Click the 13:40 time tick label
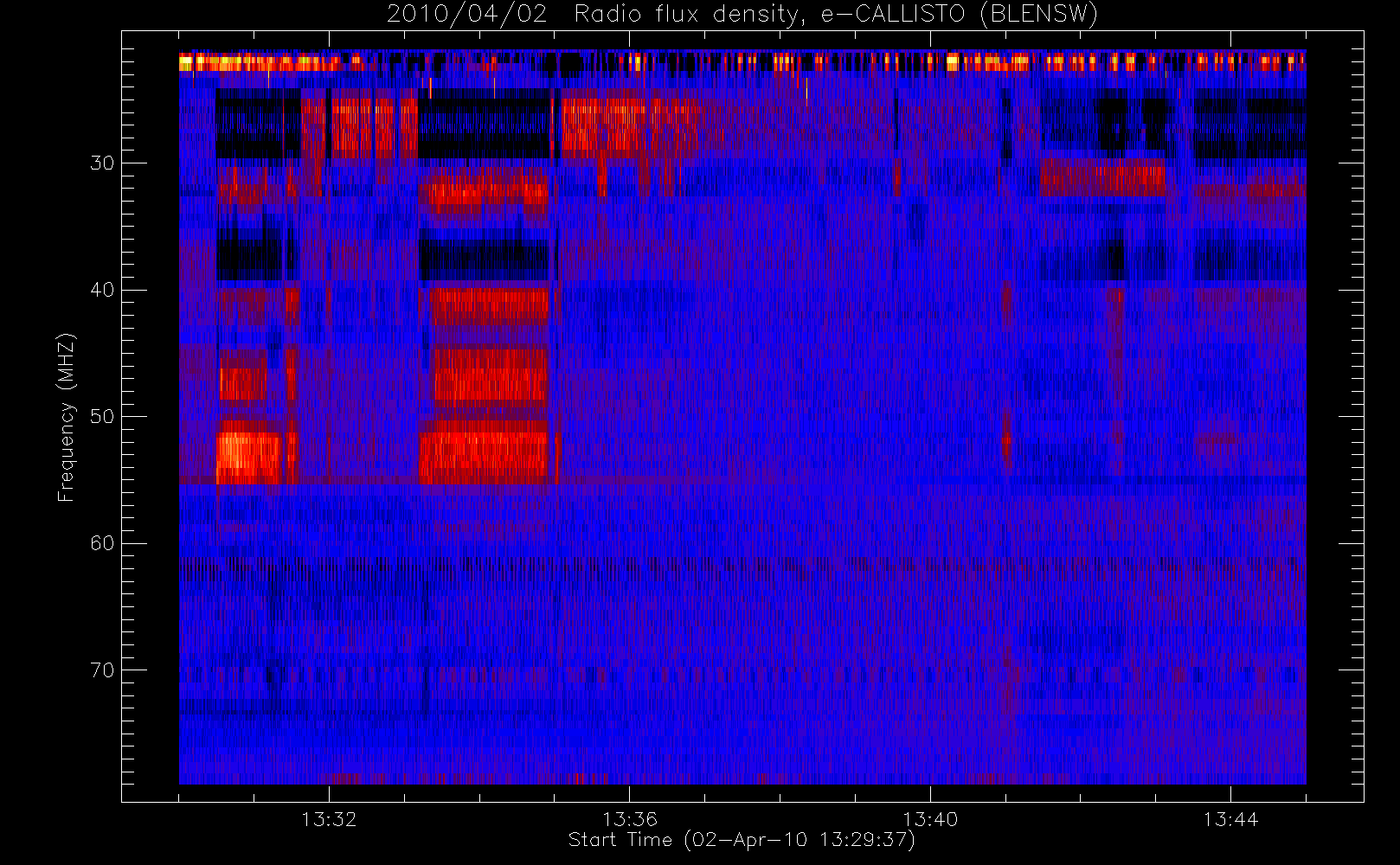This screenshot has width=1400, height=865. tap(930, 818)
